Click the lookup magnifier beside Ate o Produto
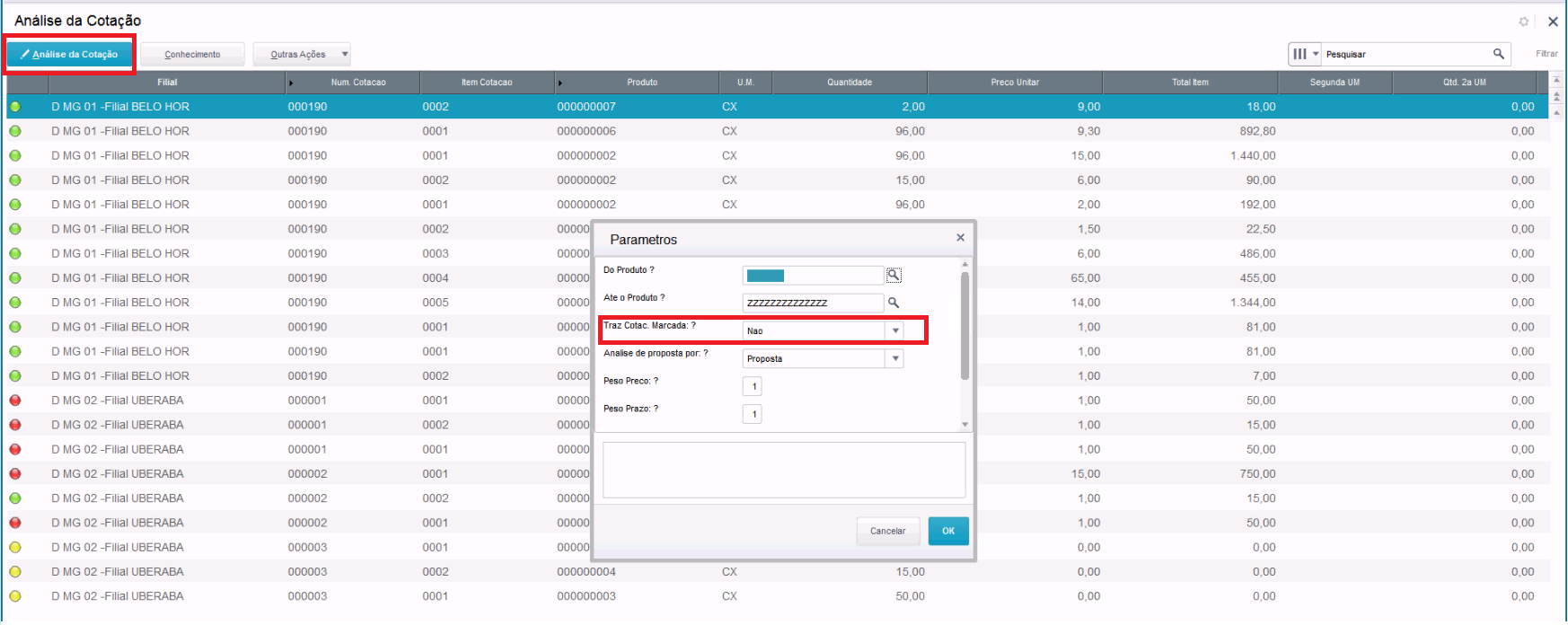 (x=894, y=304)
